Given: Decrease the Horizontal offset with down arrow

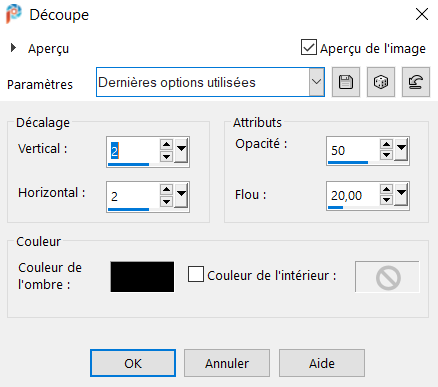Looking at the screenshot, I should 166,201.
